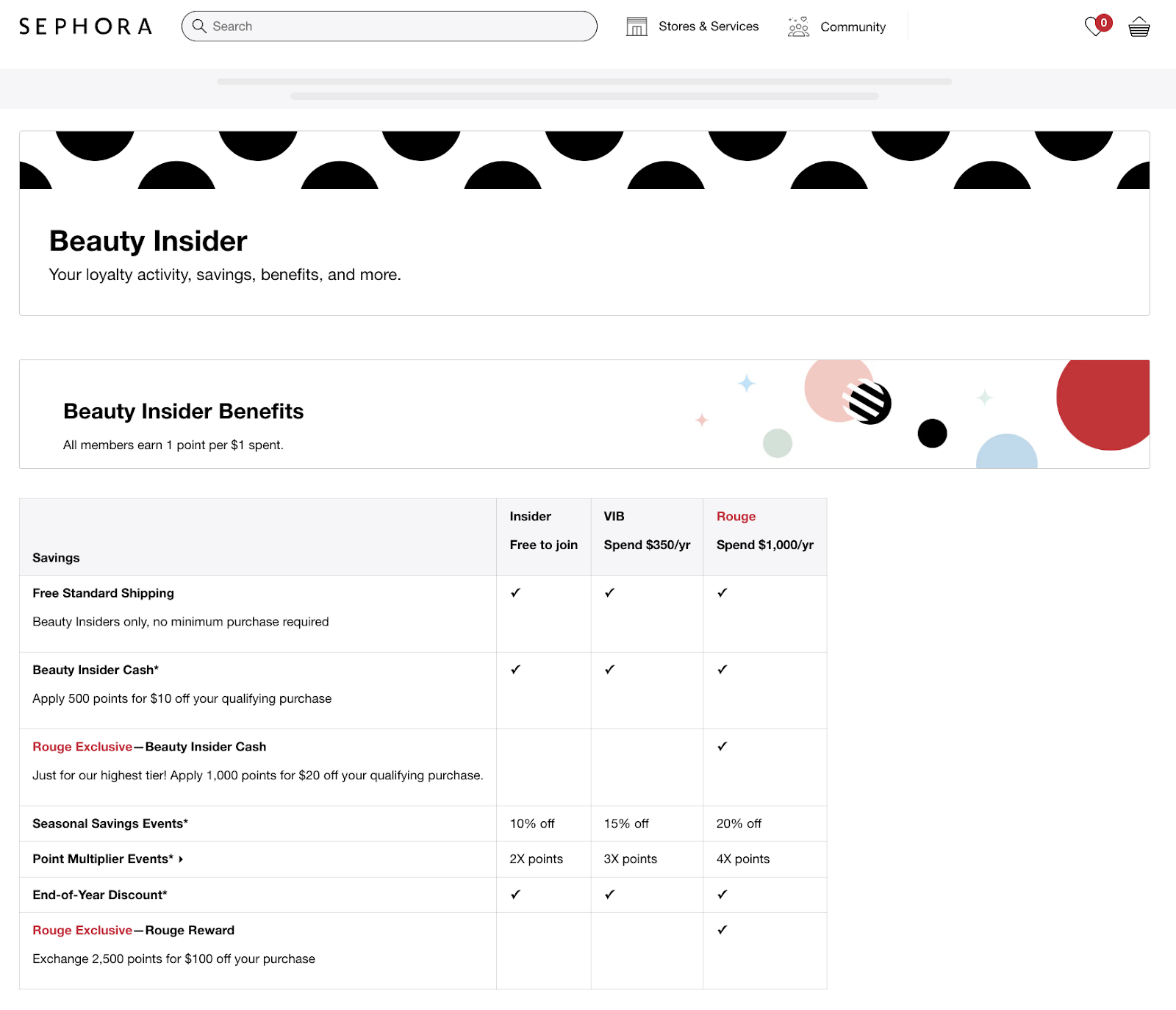This screenshot has width=1176, height=1010.
Task: Click the Point Multiplier Events* label
Action: (x=103, y=859)
